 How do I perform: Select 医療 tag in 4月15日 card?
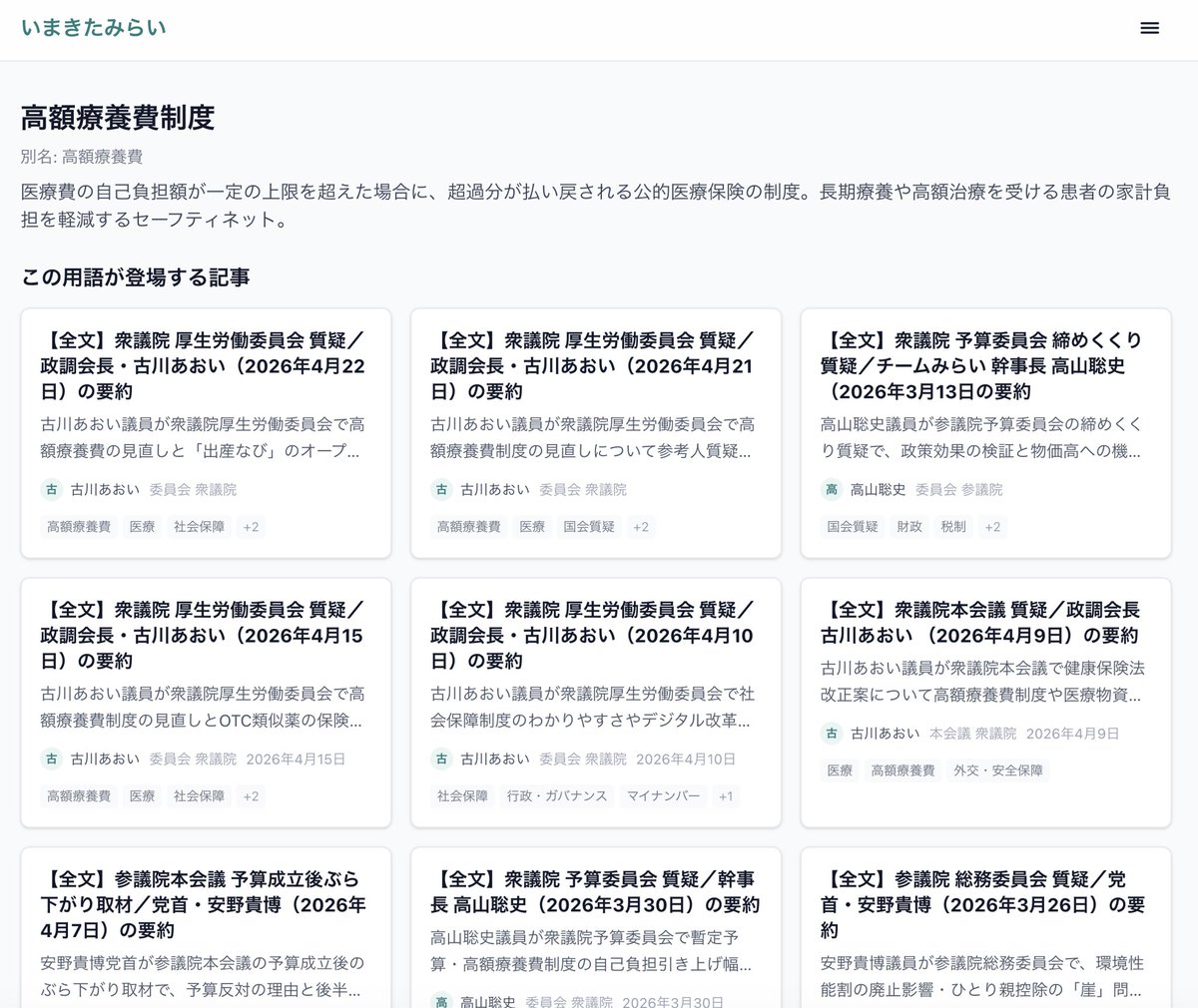click(143, 795)
